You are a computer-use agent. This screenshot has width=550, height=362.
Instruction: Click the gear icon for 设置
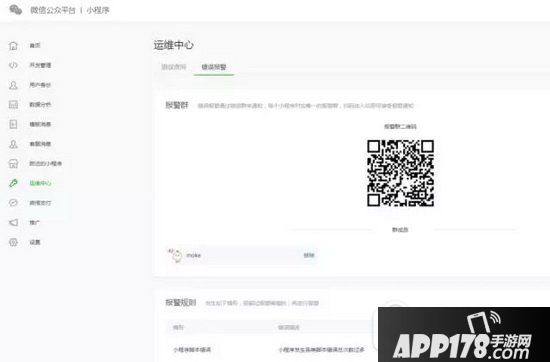coord(13,242)
